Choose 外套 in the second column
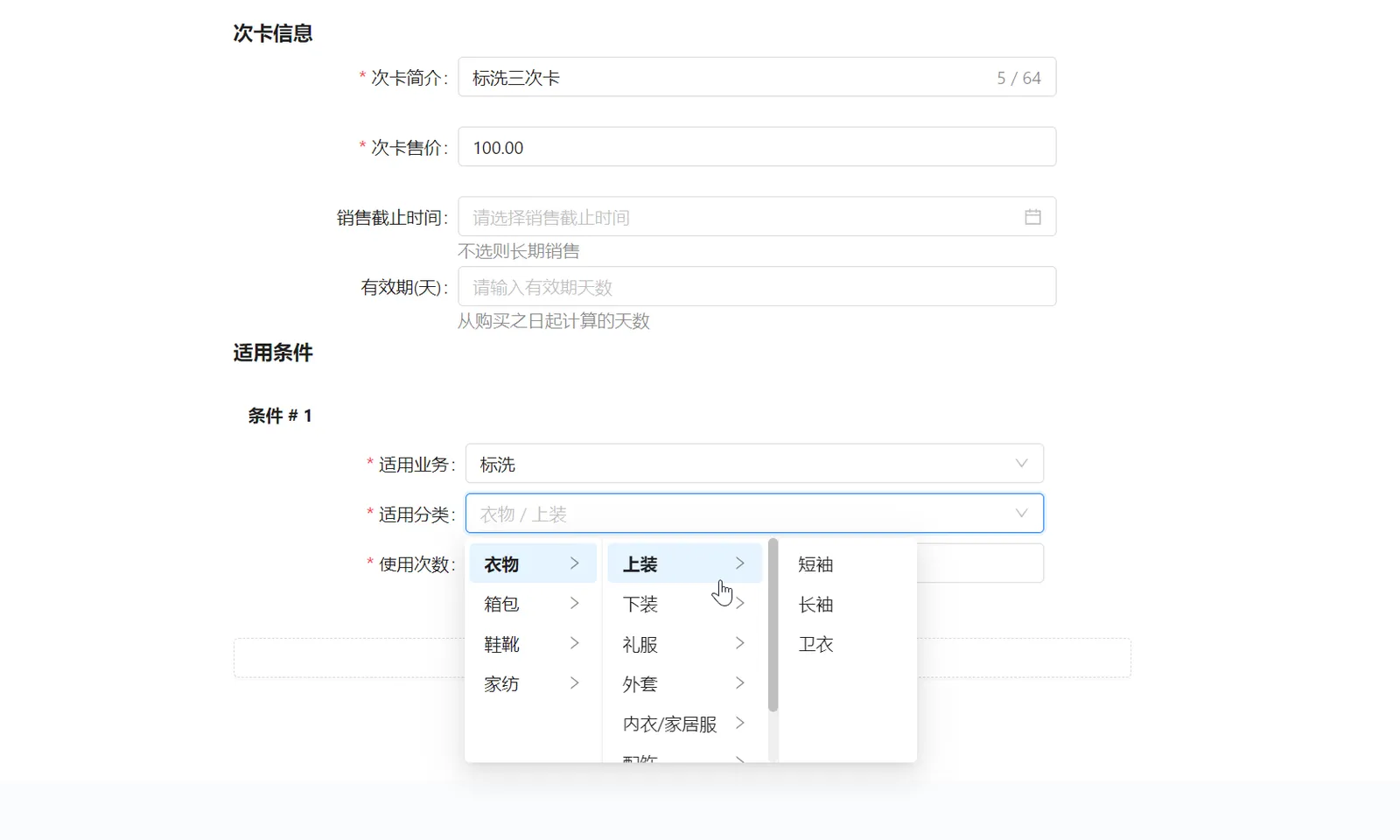The width and height of the screenshot is (1400, 840). [x=685, y=683]
